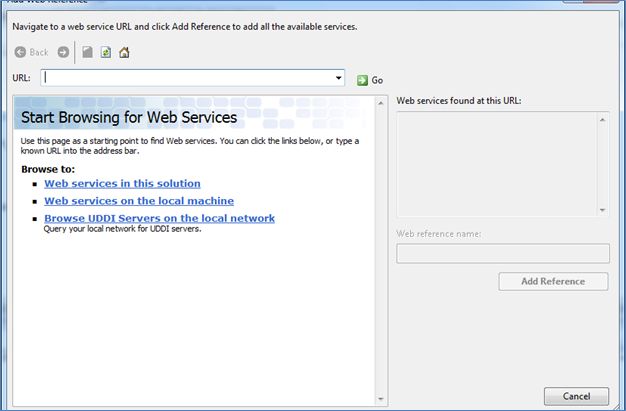Click the green Go arrow icon
The image size is (626, 411).
tap(362, 80)
